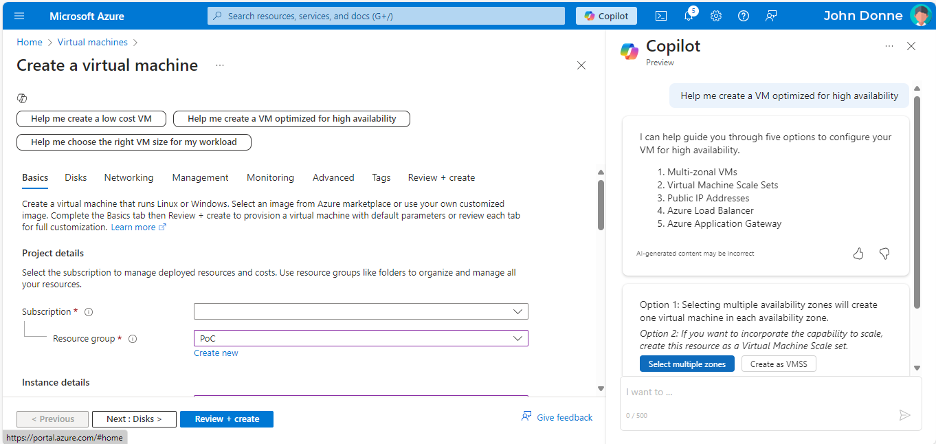Close the Copilot panel
The height and width of the screenshot is (444, 936).
911,46
